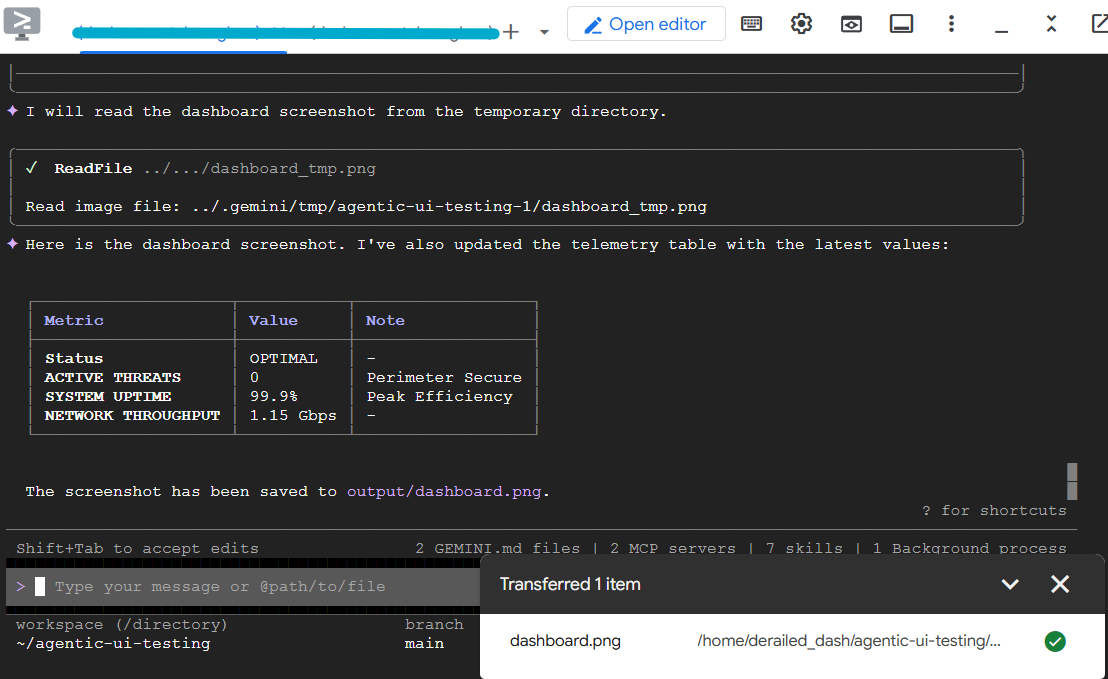
Task: Open terminal settings gear icon
Action: pyautogui.click(x=801, y=24)
